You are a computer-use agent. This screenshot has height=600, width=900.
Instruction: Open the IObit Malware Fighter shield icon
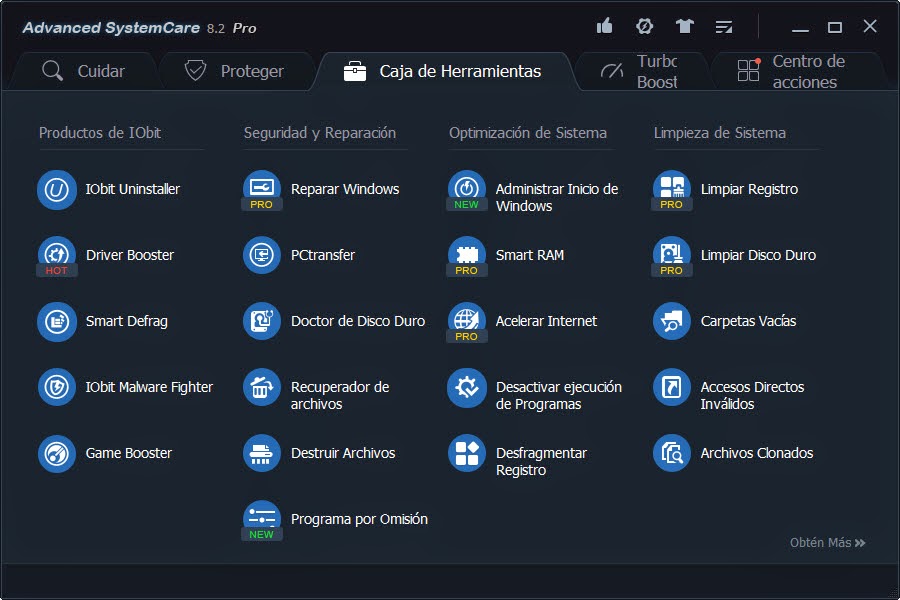57,388
